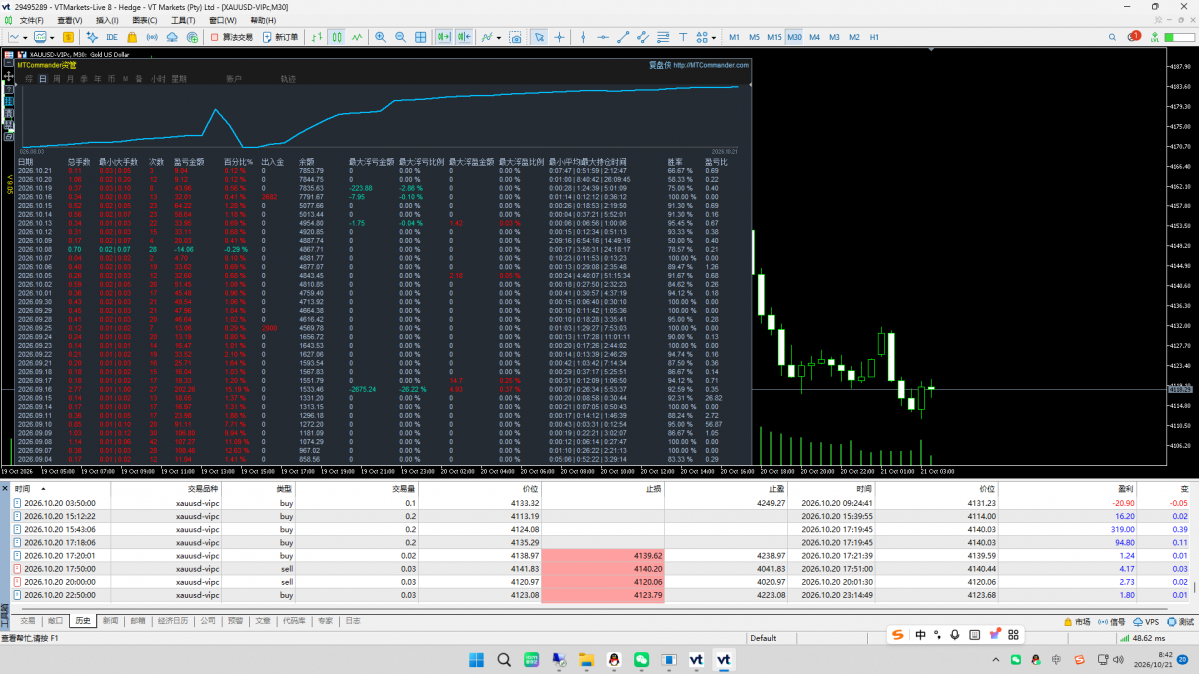Image resolution: width=1199 pixels, height=674 pixels.
Task: Click the Zoom Out magnifier icon
Action: point(400,37)
